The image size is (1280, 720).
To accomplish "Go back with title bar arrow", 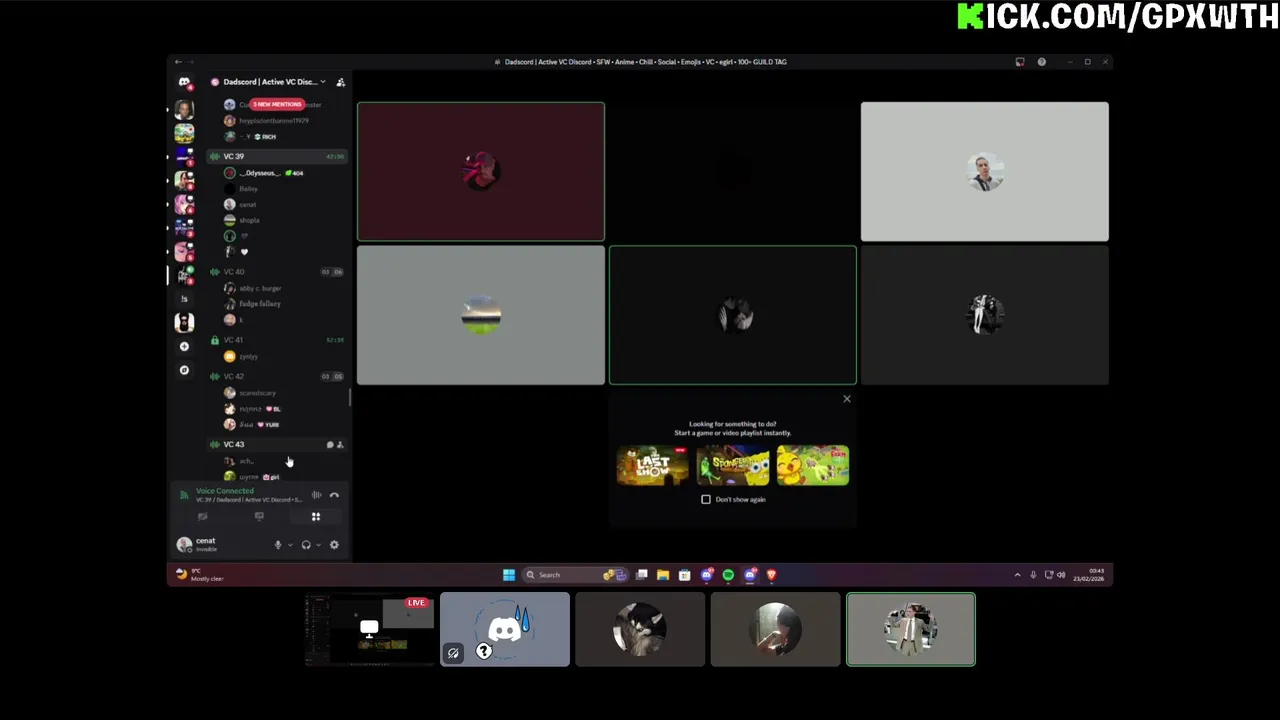I will point(178,62).
